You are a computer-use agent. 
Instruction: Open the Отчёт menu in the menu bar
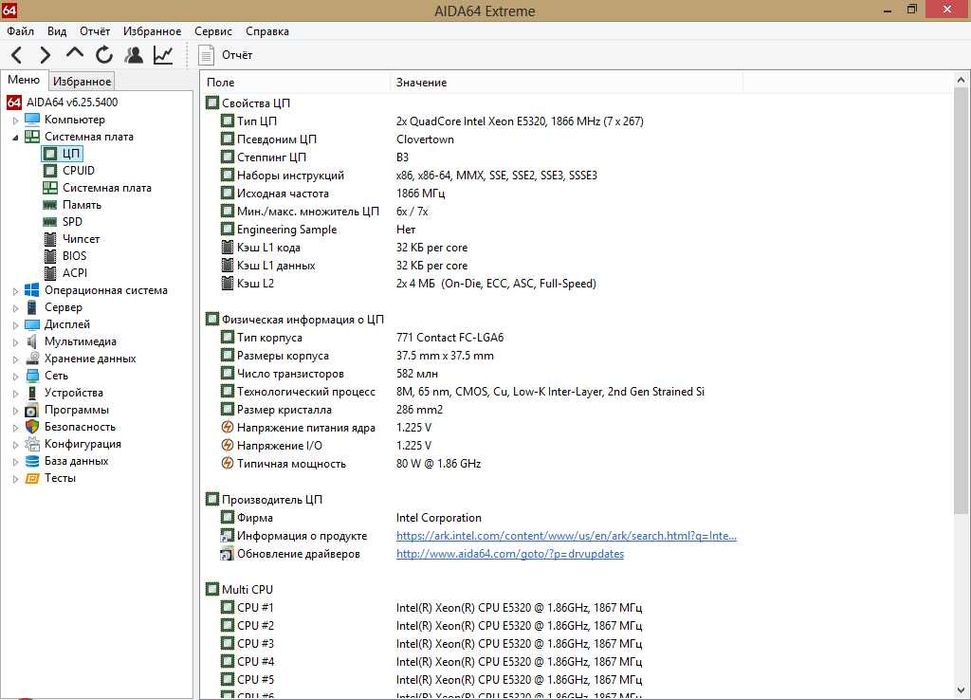(95, 31)
